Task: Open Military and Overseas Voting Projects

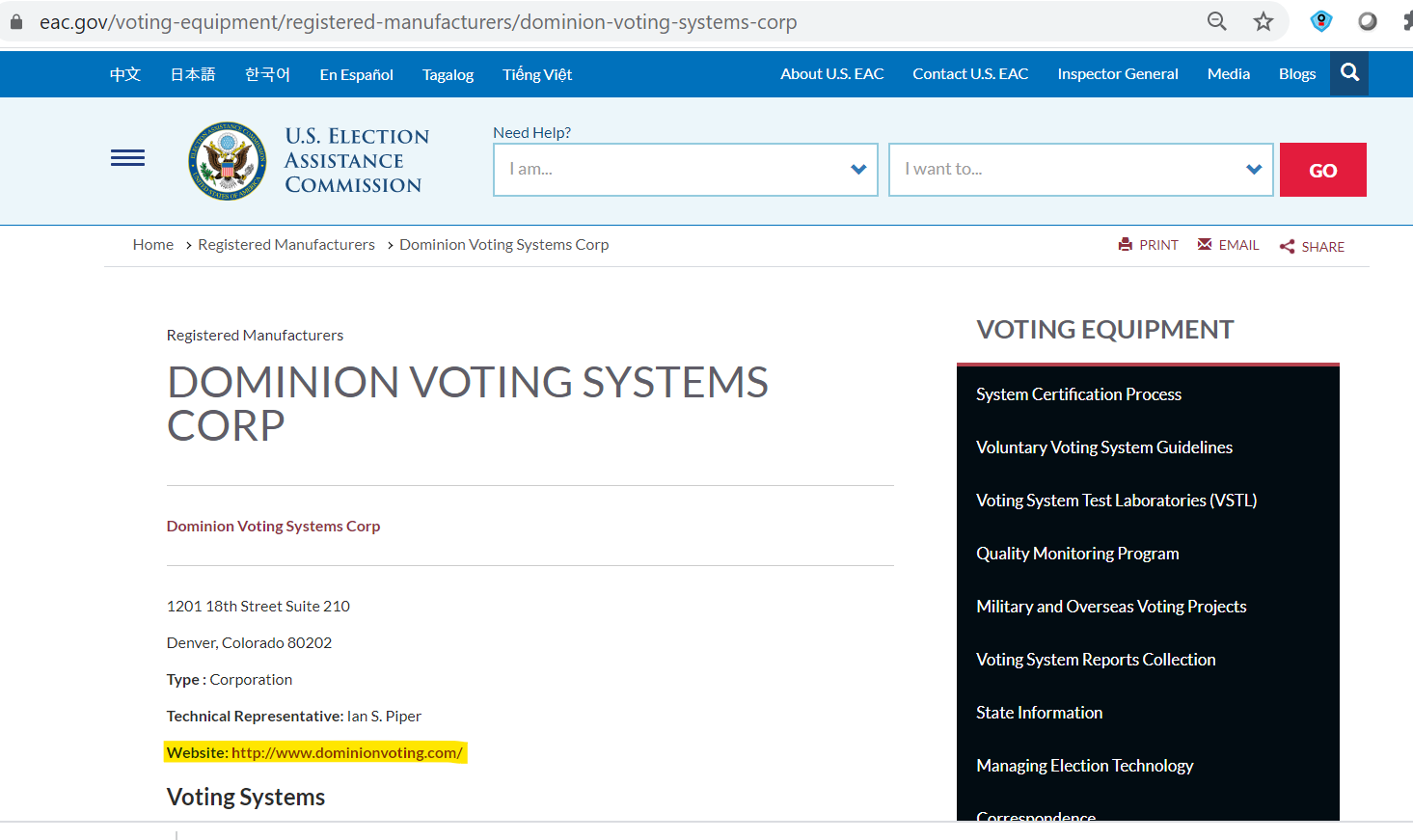Action: click(1111, 607)
